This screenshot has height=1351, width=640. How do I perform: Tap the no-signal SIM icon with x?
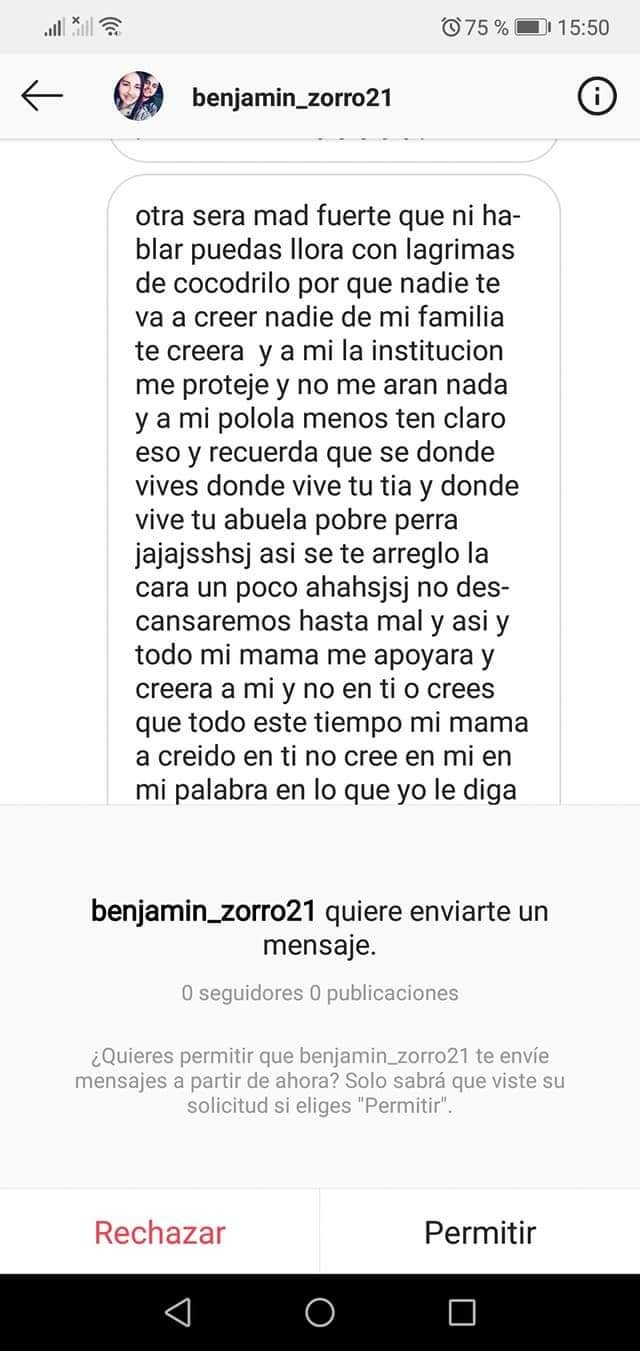(82, 26)
